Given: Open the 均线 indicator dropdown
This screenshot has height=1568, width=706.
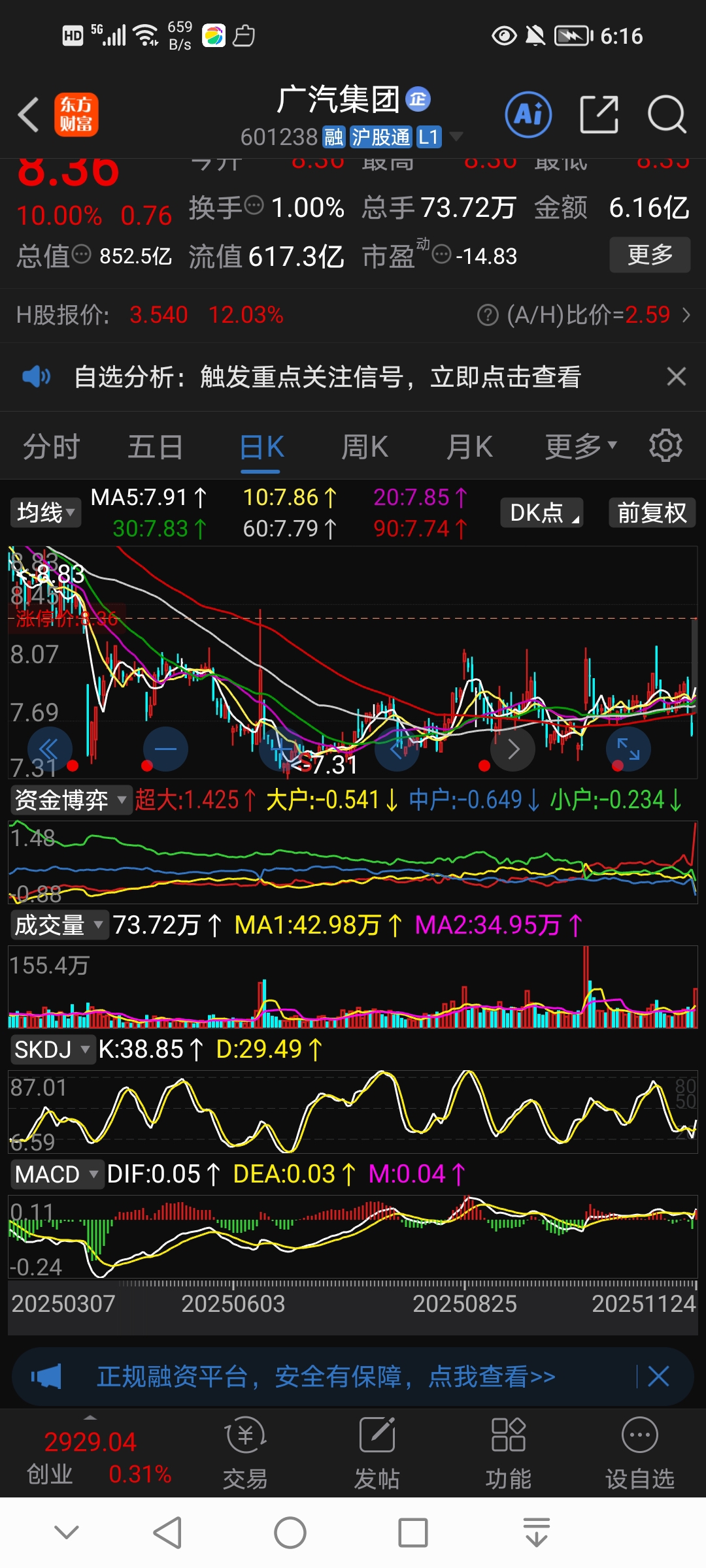Looking at the screenshot, I should tap(45, 513).
